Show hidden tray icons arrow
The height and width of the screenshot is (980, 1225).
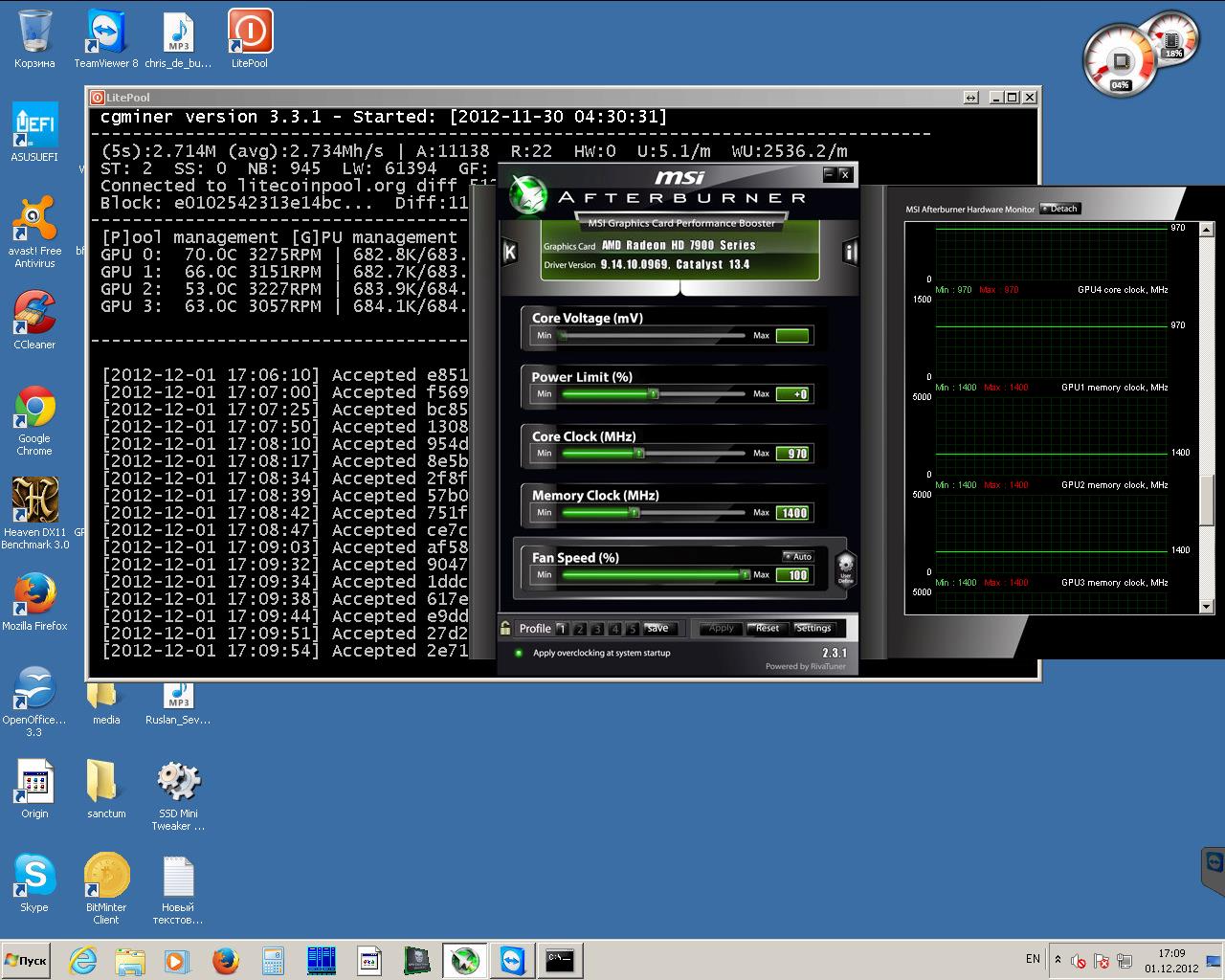point(1058,960)
